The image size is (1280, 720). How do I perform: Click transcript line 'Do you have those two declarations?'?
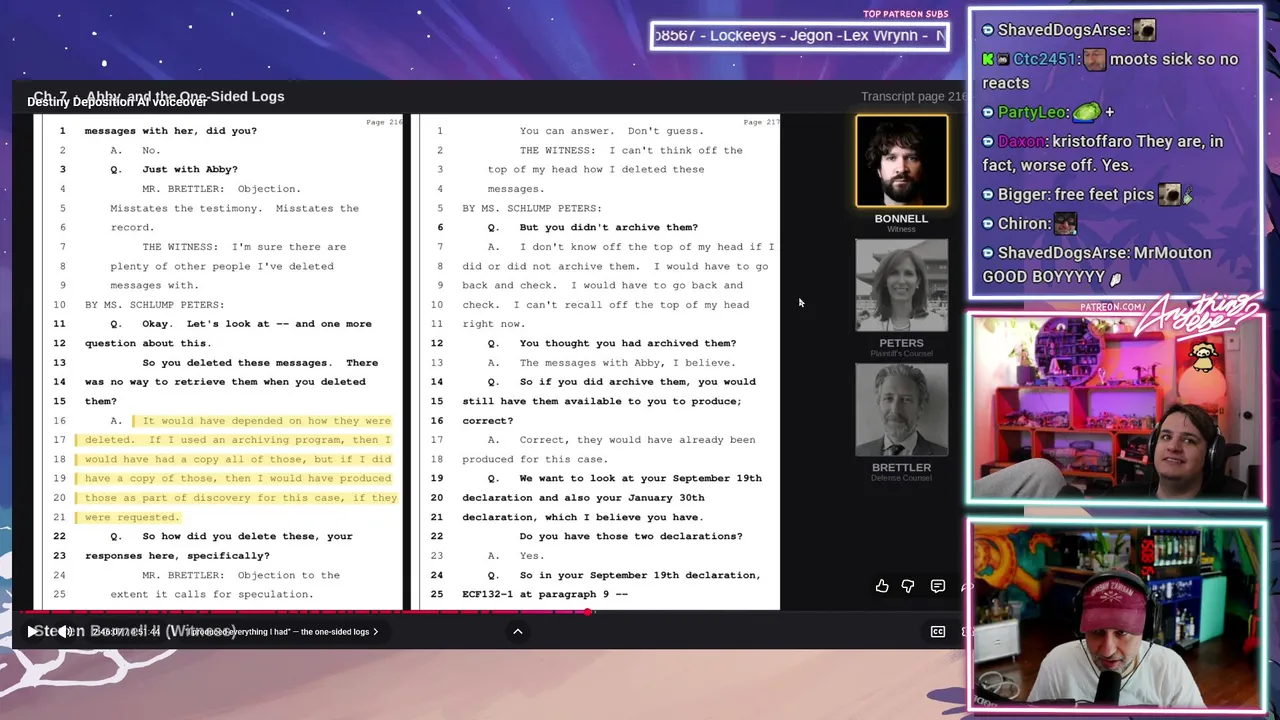click(630, 536)
